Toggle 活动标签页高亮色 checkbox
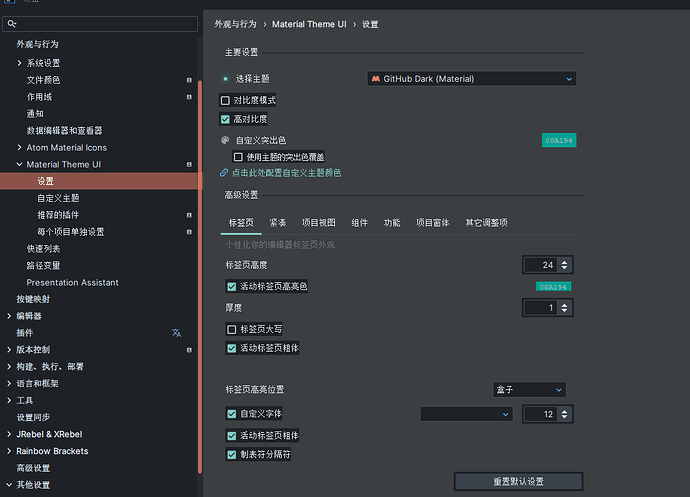Image resolution: width=690 pixels, height=497 pixels. click(231, 287)
